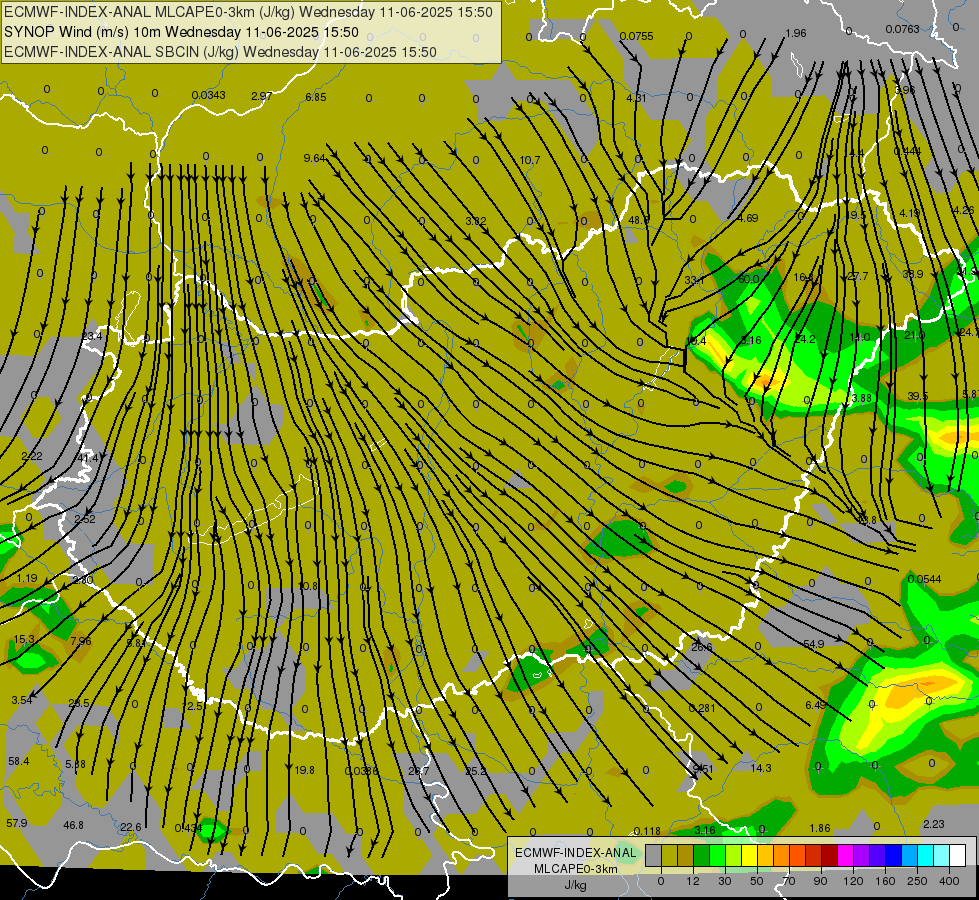Click the map value 2.22
979x900 pixels.
tap(32, 457)
